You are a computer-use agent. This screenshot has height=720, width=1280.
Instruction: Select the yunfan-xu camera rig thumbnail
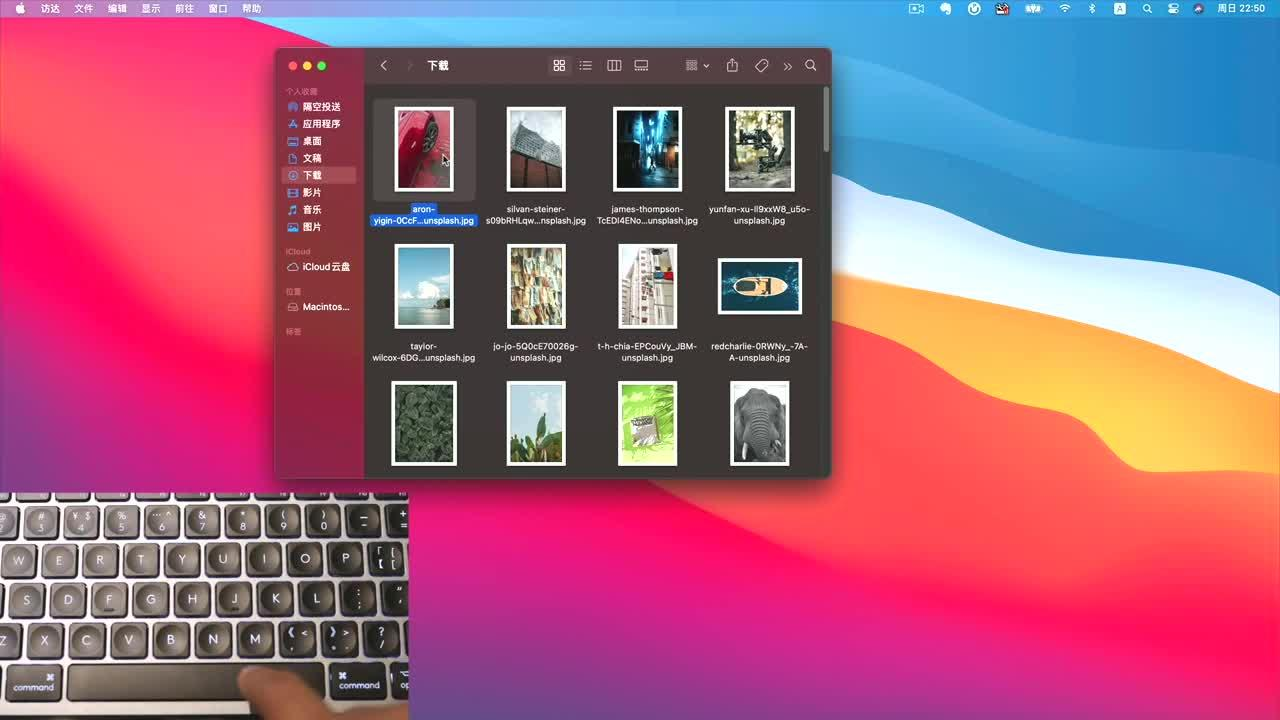760,149
